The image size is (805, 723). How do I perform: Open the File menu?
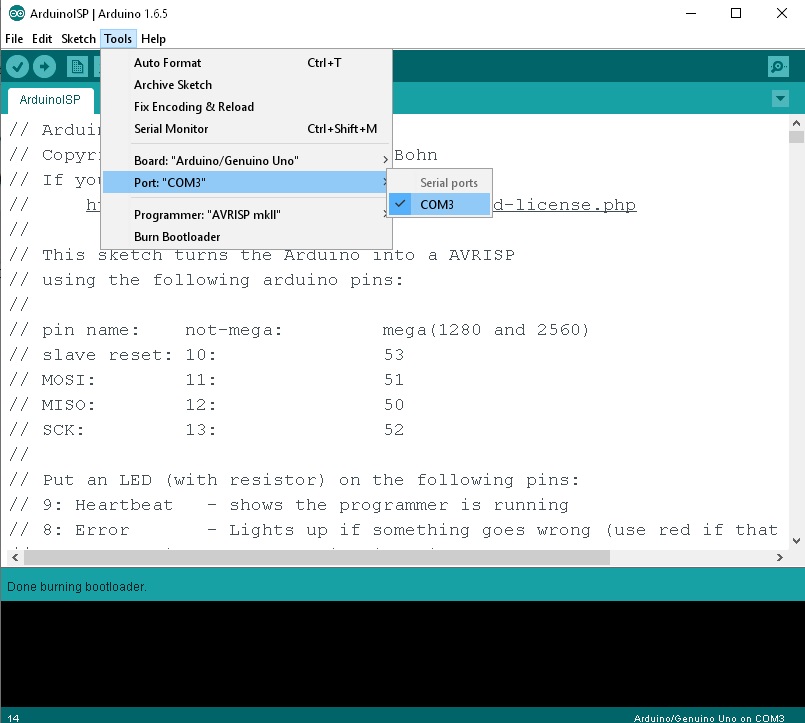(x=14, y=39)
